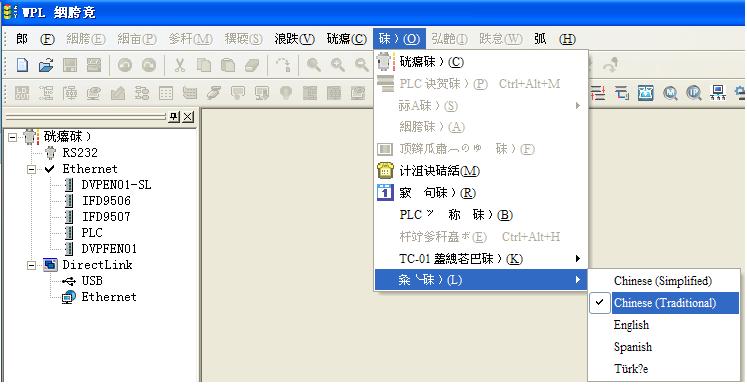Expand the TC-01 submenu (K) arrow

coord(578,259)
